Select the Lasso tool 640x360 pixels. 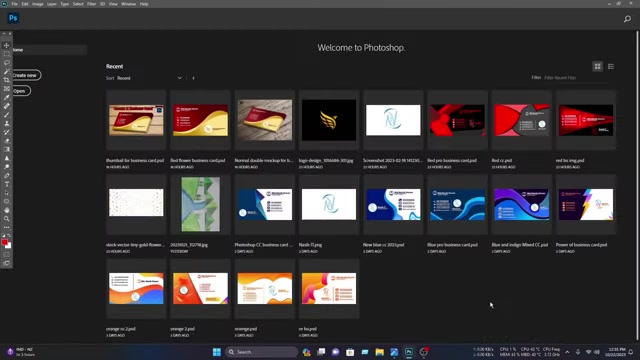click(7, 63)
